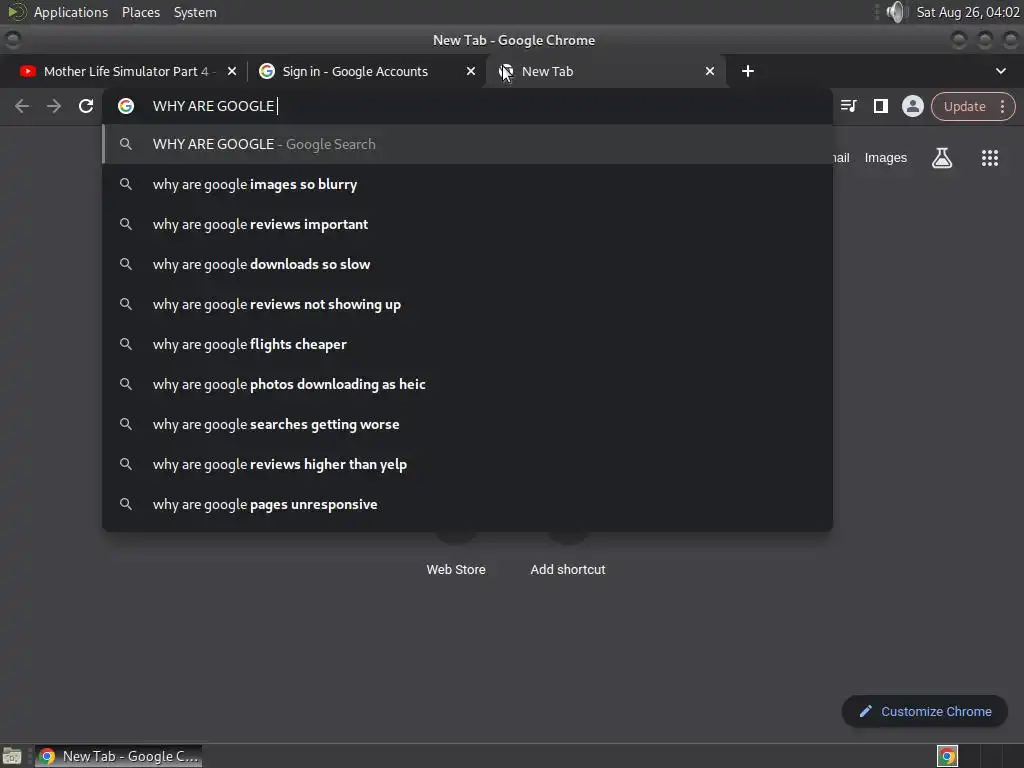This screenshot has height=768, width=1024.
Task: Open the Places menu
Action: (x=140, y=12)
